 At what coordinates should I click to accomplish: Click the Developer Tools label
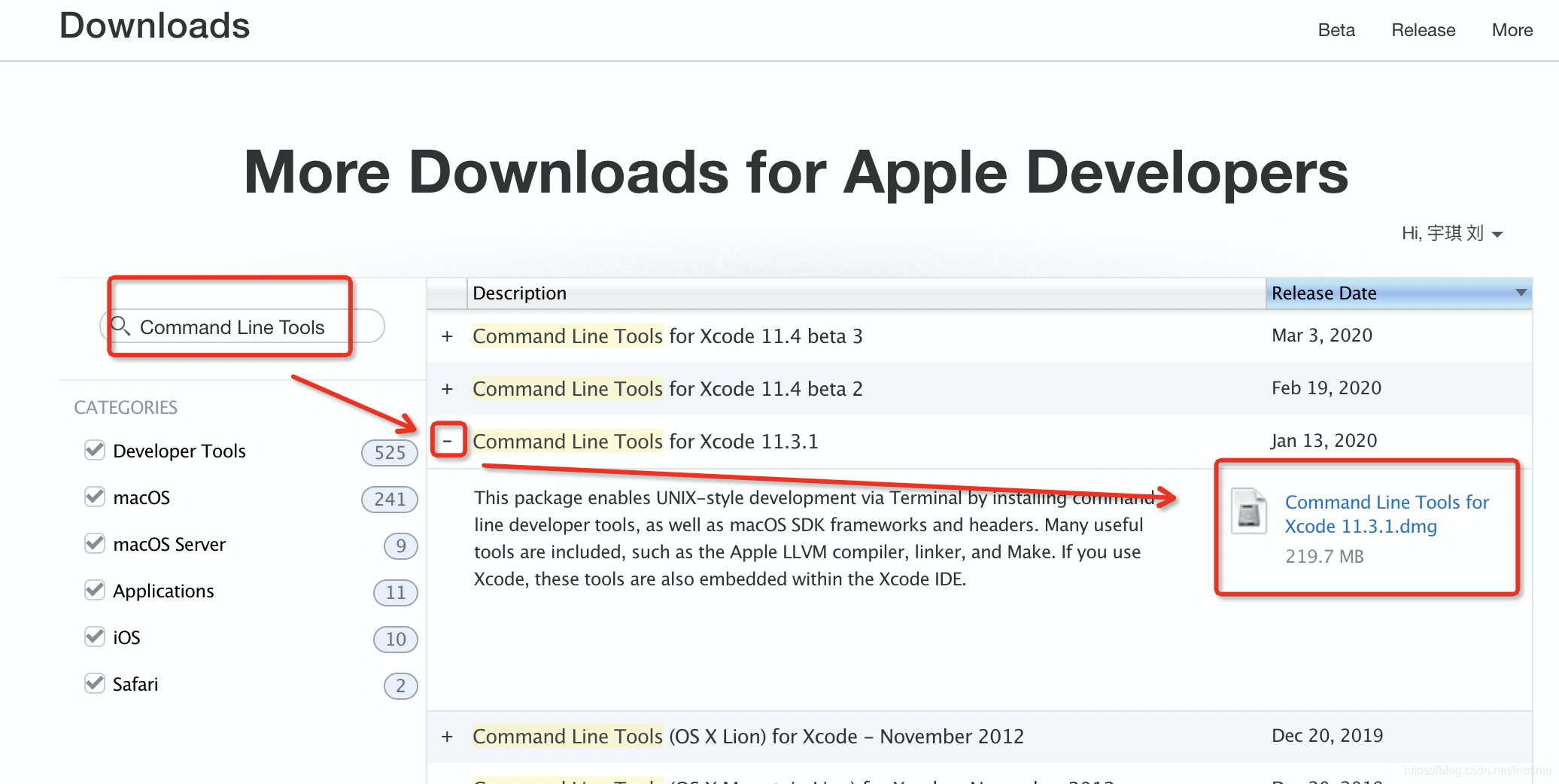click(x=179, y=451)
